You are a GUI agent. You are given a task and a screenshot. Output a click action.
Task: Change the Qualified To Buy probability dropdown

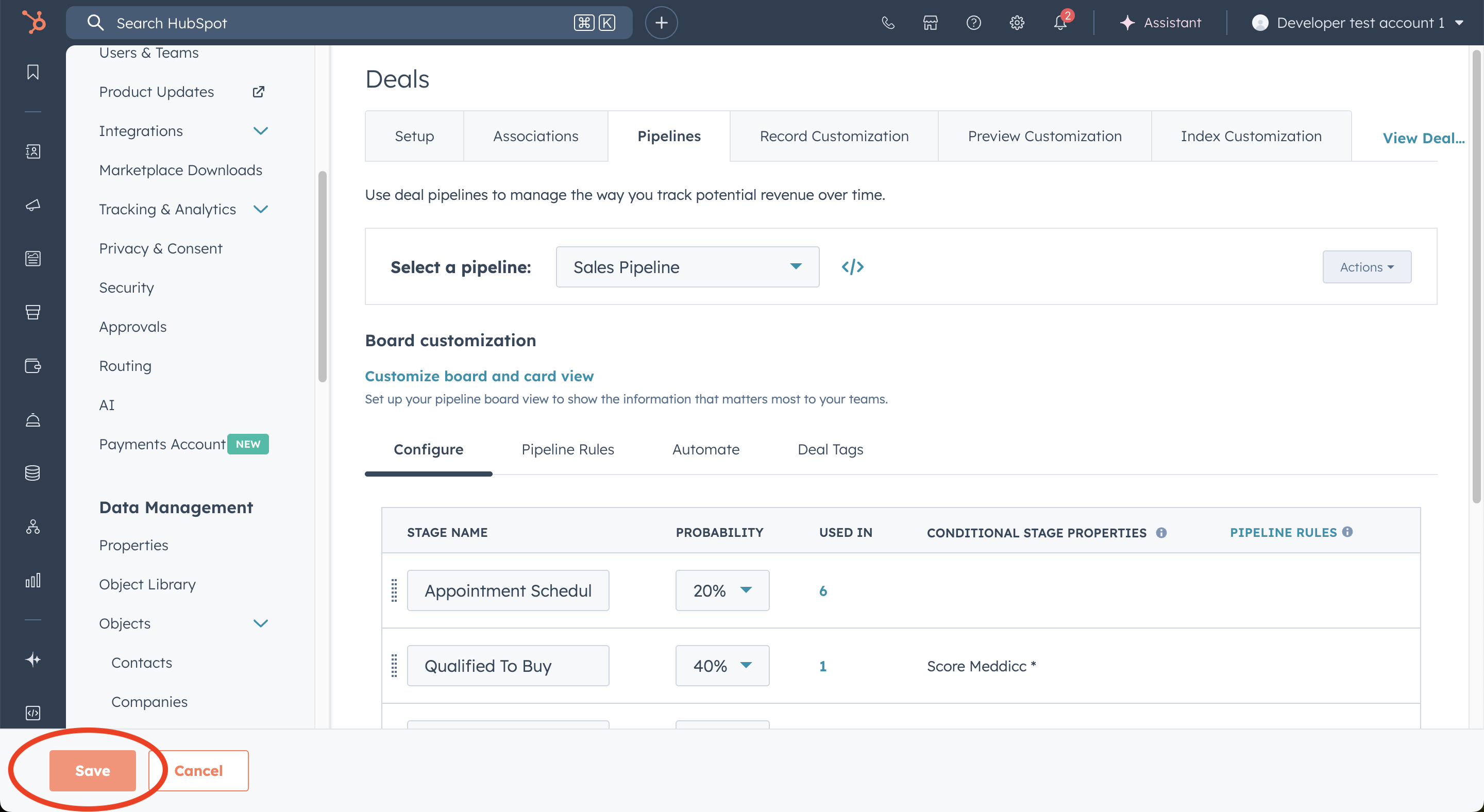pos(722,666)
